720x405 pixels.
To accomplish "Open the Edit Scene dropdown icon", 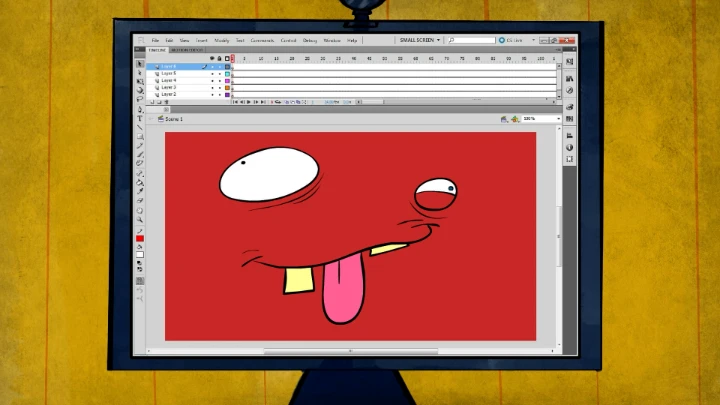I will [x=504, y=119].
